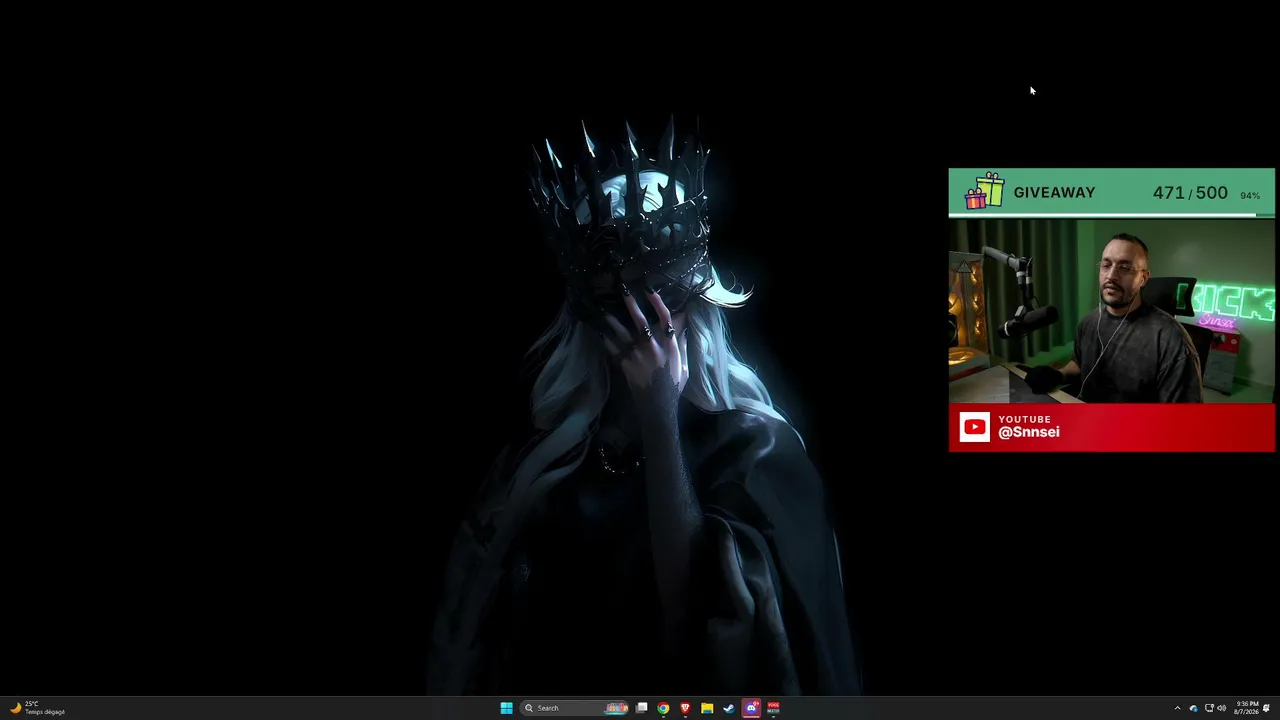Show hidden system tray icons
Screen dimensions: 1280x720
1177,708
